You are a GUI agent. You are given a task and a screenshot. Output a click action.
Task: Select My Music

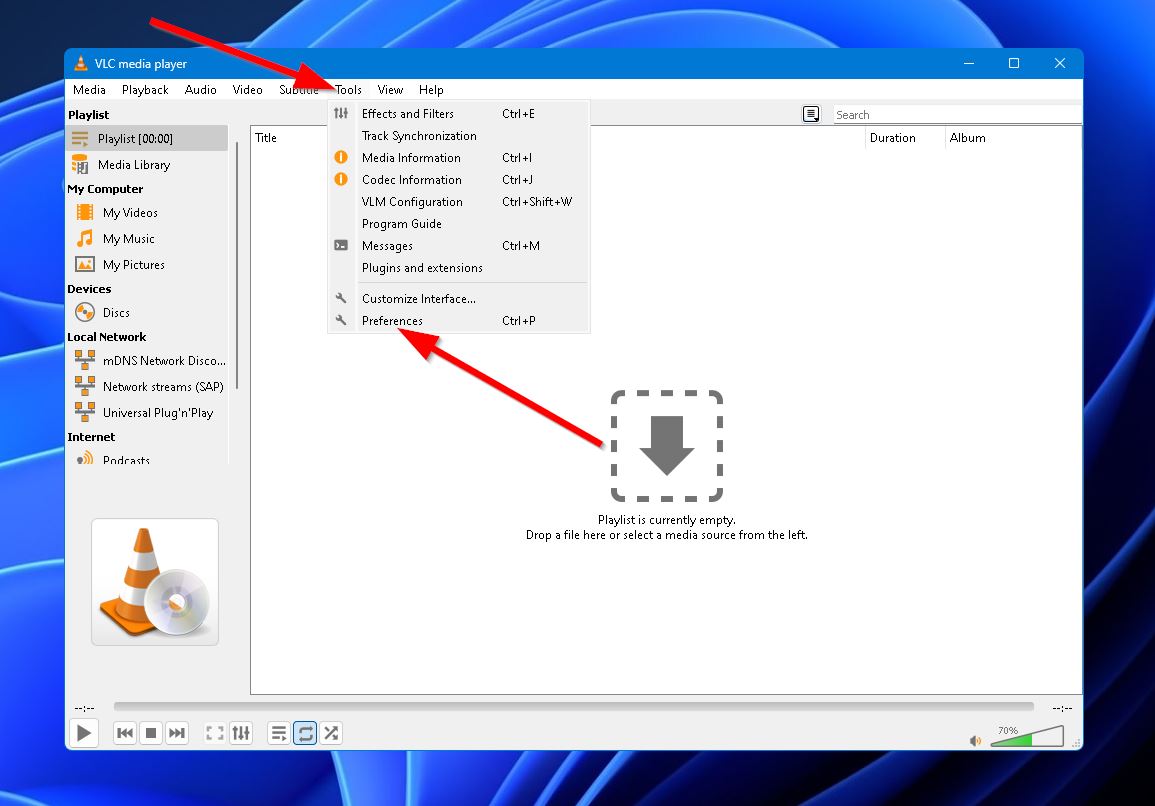click(147, 239)
